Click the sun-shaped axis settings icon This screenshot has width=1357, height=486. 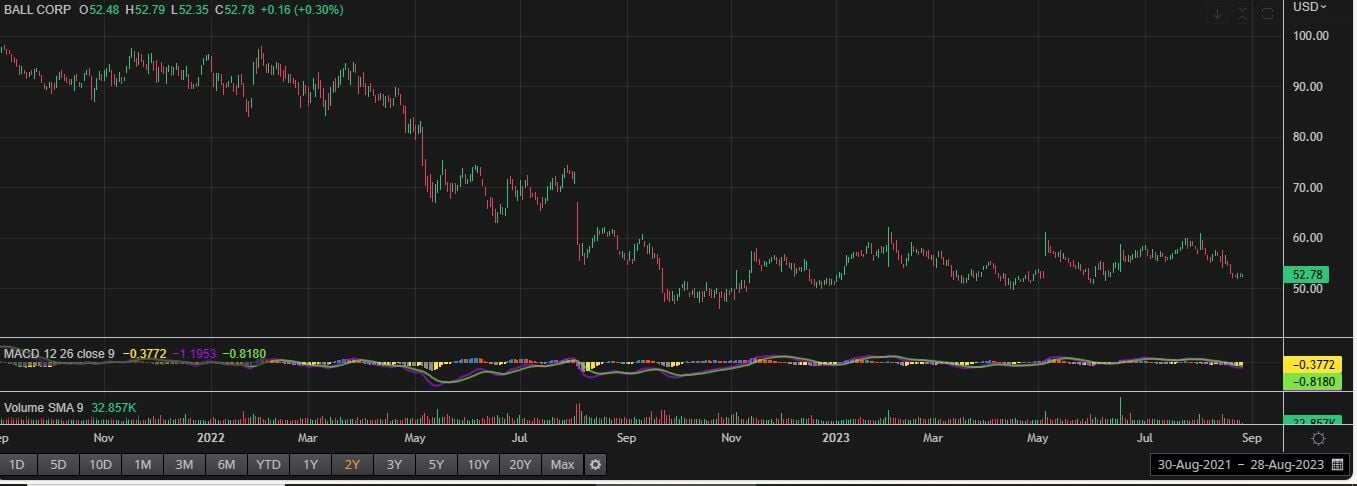coord(1318,438)
